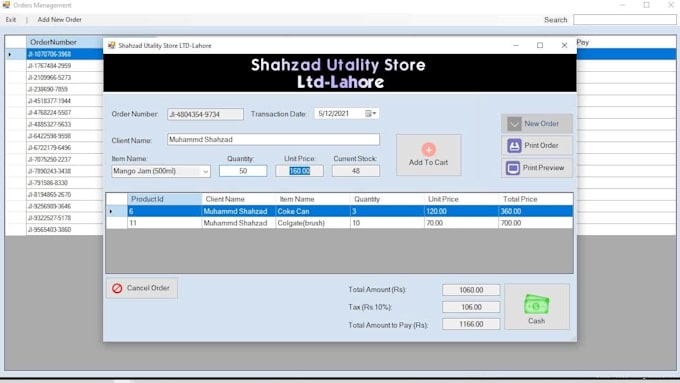Select order JI-2109966-5273 in the list

pyautogui.click(x=64, y=78)
